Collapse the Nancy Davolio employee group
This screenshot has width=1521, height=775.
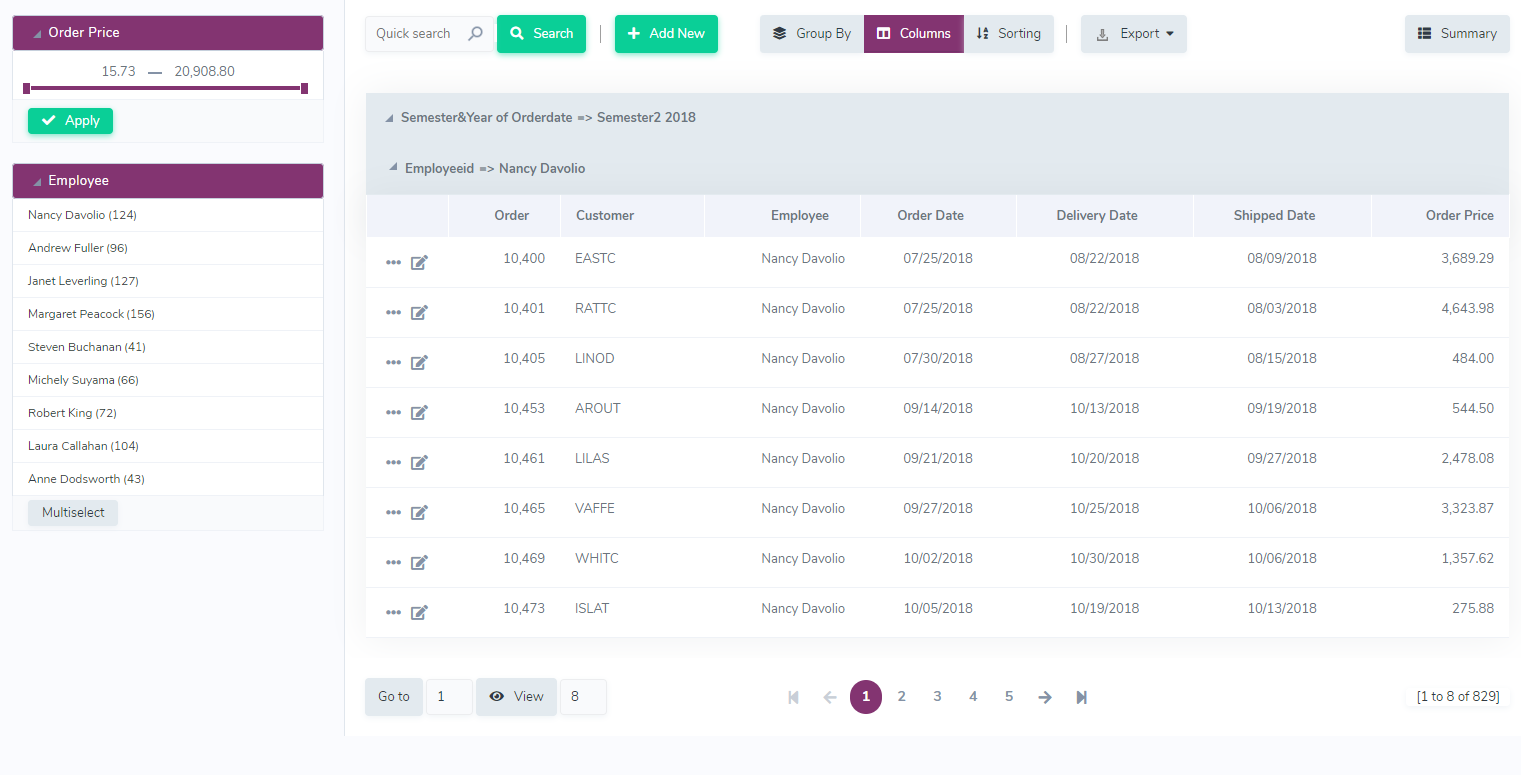(393, 168)
